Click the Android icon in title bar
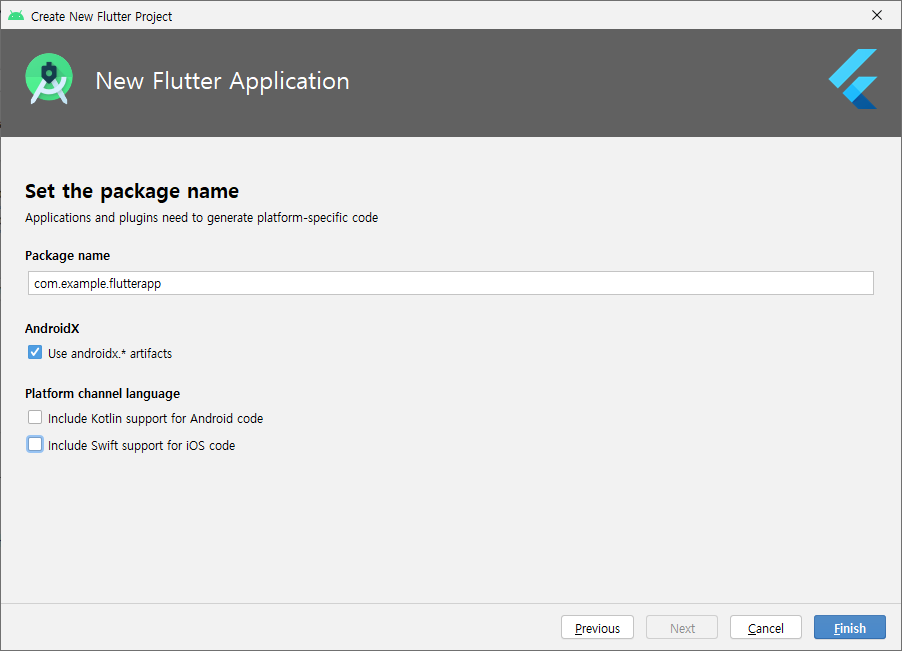Image resolution: width=902 pixels, height=651 pixels. pyautogui.click(x=16, y=16)
